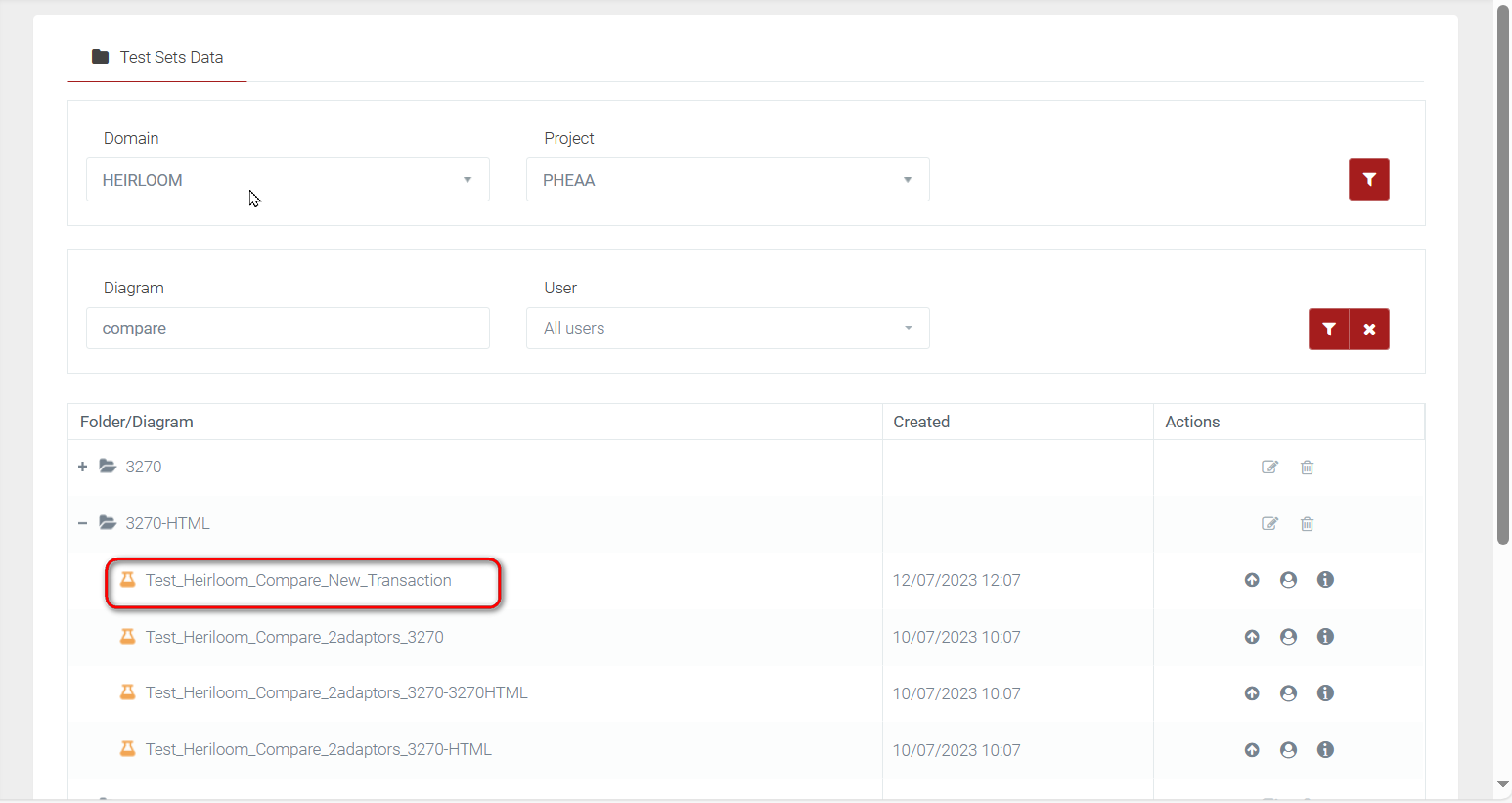This screenshot has width=1512, height=803.
Task: Open the Project dropdown showing PHEAA
Action: click(x=728, y=180)
